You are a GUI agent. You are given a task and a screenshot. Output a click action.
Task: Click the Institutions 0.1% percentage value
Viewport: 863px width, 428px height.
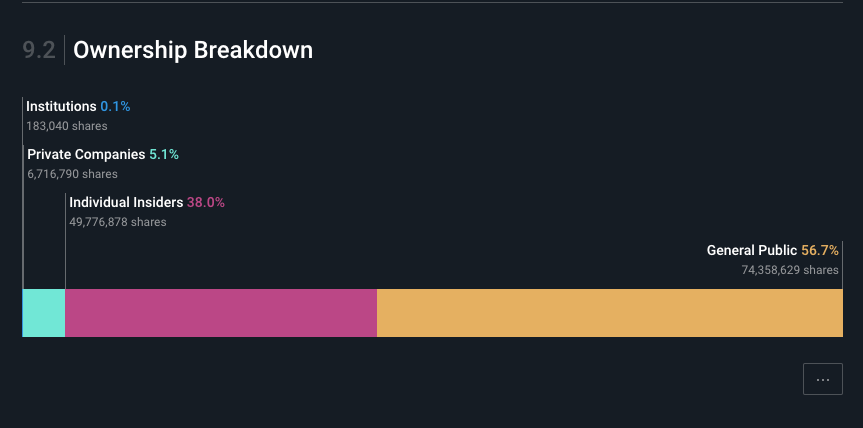(x=115, y=106)
